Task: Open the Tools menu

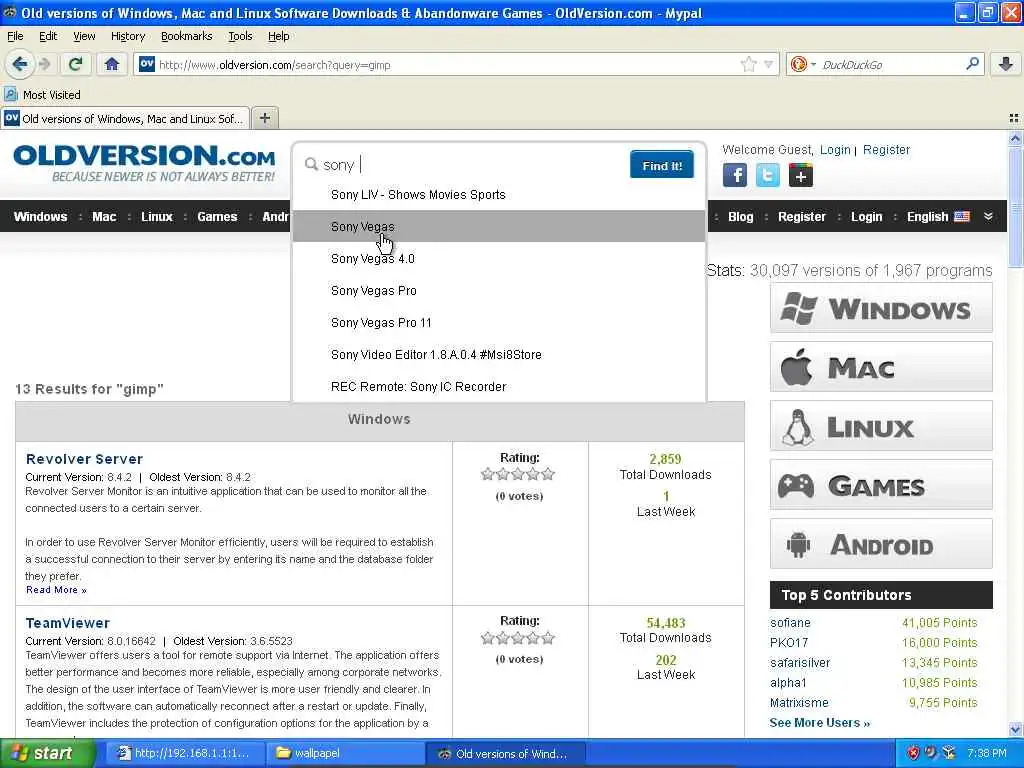Action: pyautogui.click(x=240, y=36)
